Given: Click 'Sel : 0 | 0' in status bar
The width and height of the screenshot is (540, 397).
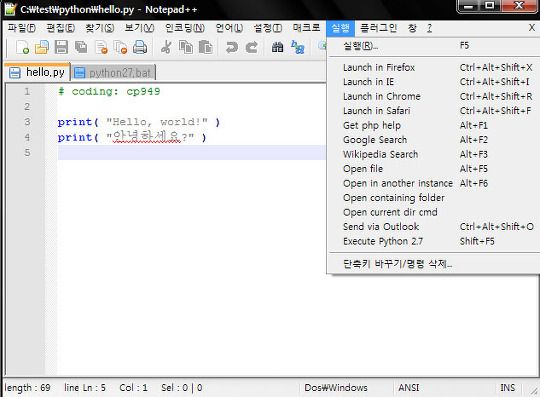Looking at the screenshot, I should (181, 388).
